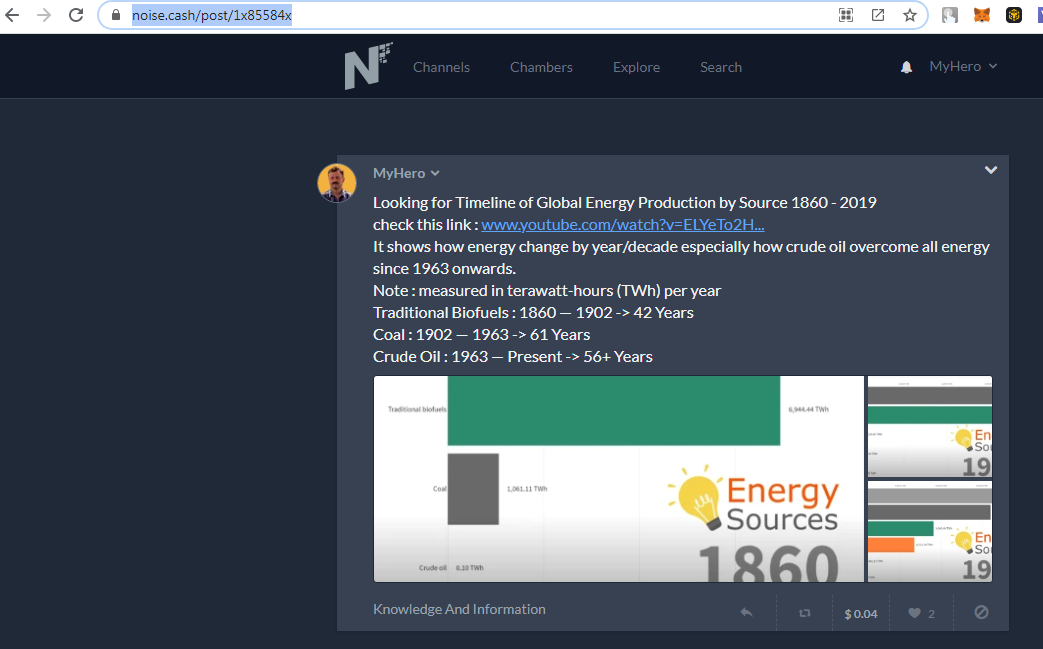Click the MyHero profile avatar on post

[x=337, y=183]
